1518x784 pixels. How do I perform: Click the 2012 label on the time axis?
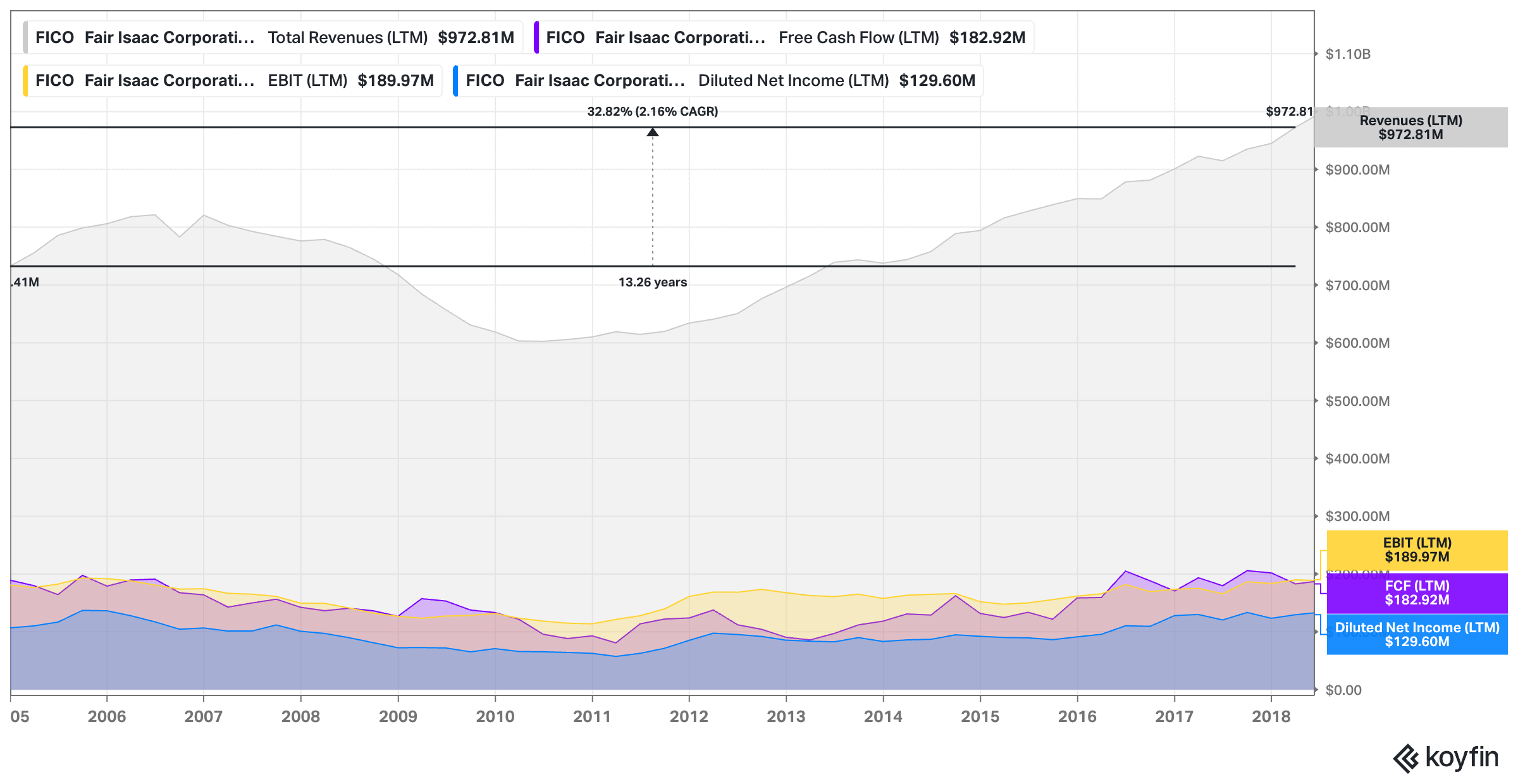coord(689,716)
